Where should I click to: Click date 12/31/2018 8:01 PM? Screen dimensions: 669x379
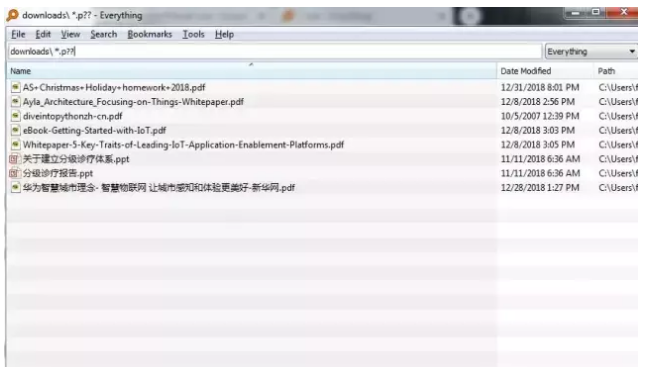tap(540, 87)
